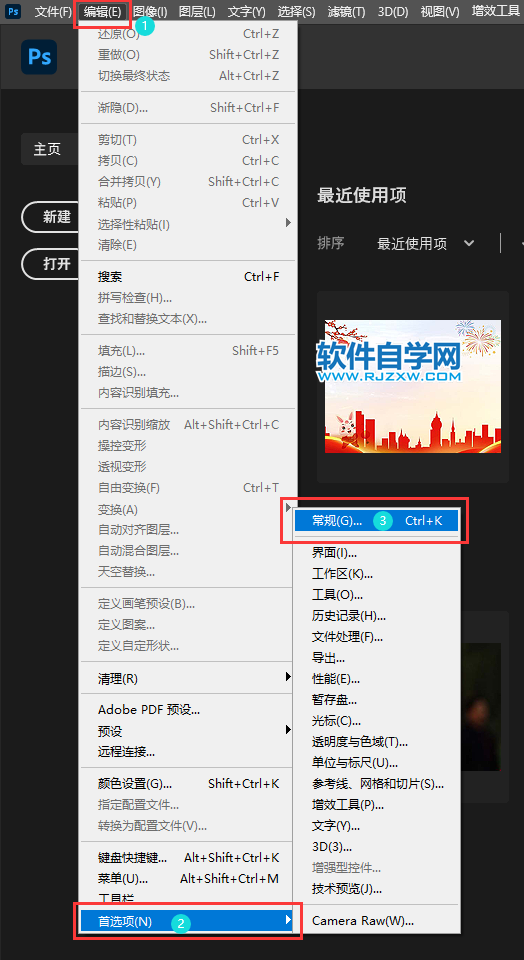
Task: Click the 新建 button
Action: coord(51,217)
